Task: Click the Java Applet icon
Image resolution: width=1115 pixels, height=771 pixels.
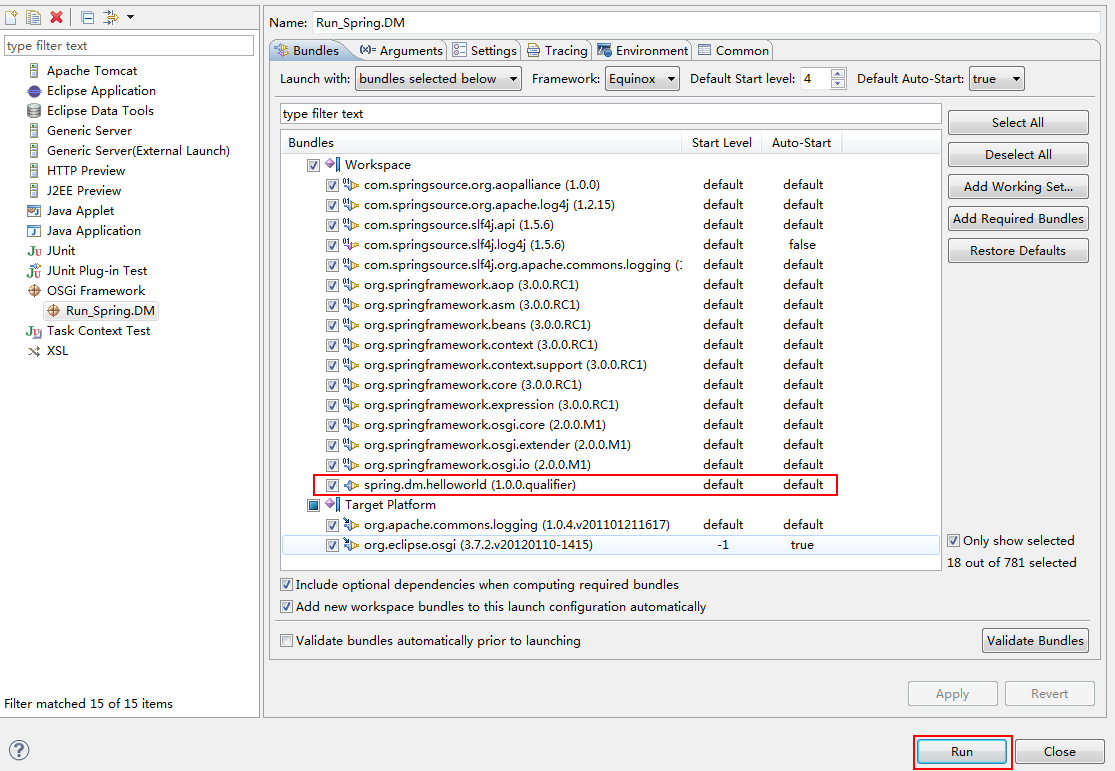Action: click(x=33, y=211)
